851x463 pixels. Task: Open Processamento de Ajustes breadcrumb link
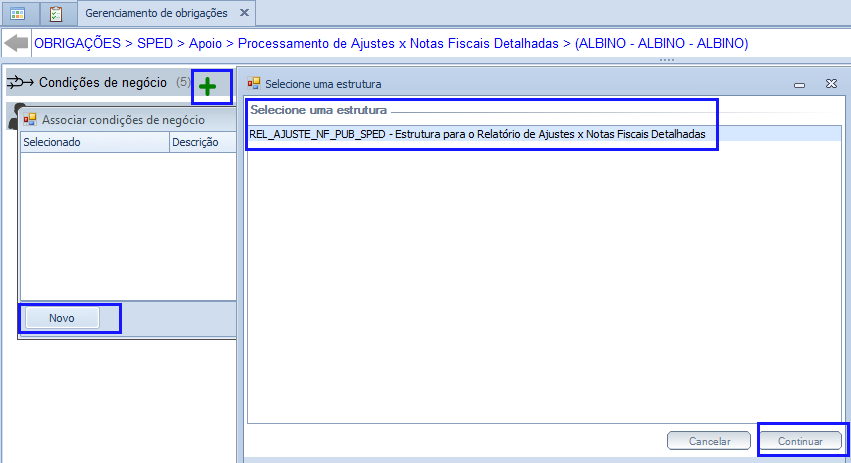point(398,43)
